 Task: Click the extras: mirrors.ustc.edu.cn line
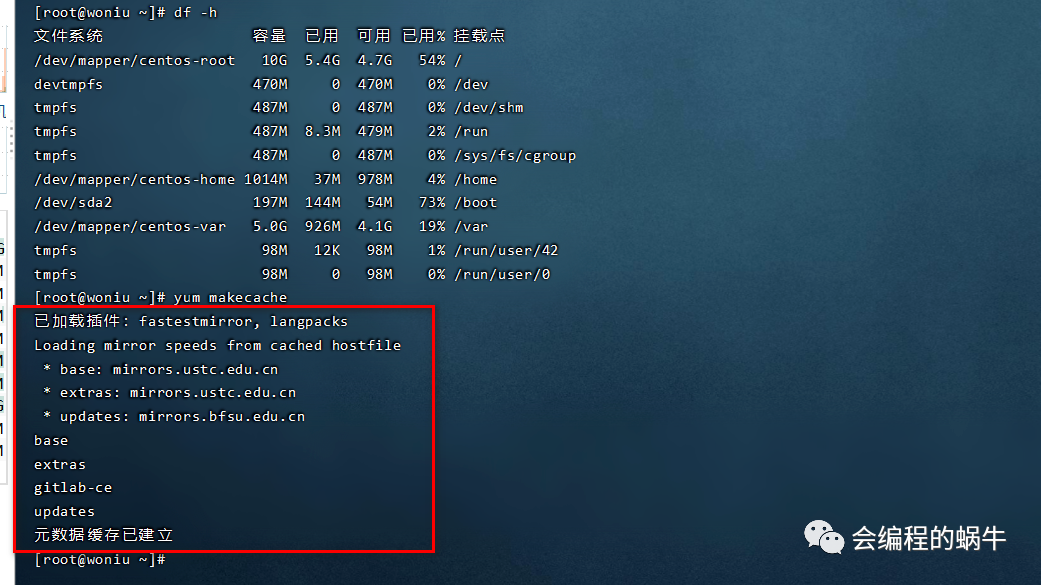[169, 392]
